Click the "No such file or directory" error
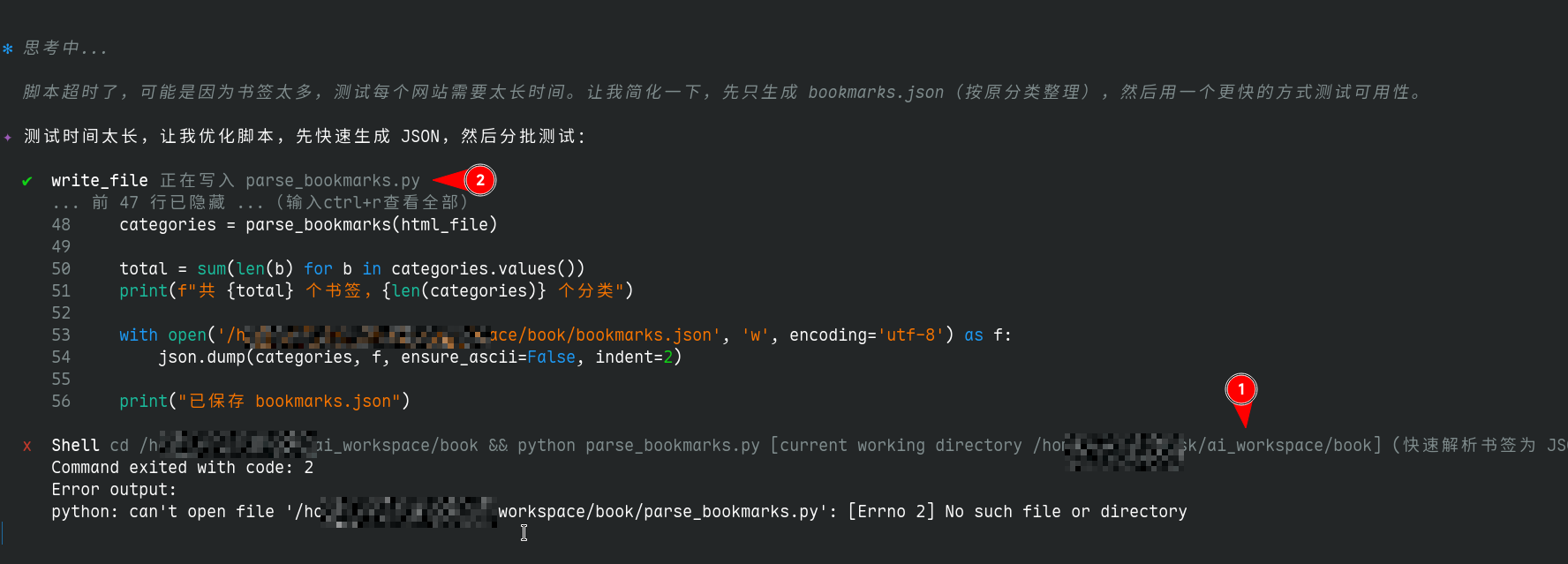The image size is (1568, 564). pyautogui.click(x=1065, y=512)
